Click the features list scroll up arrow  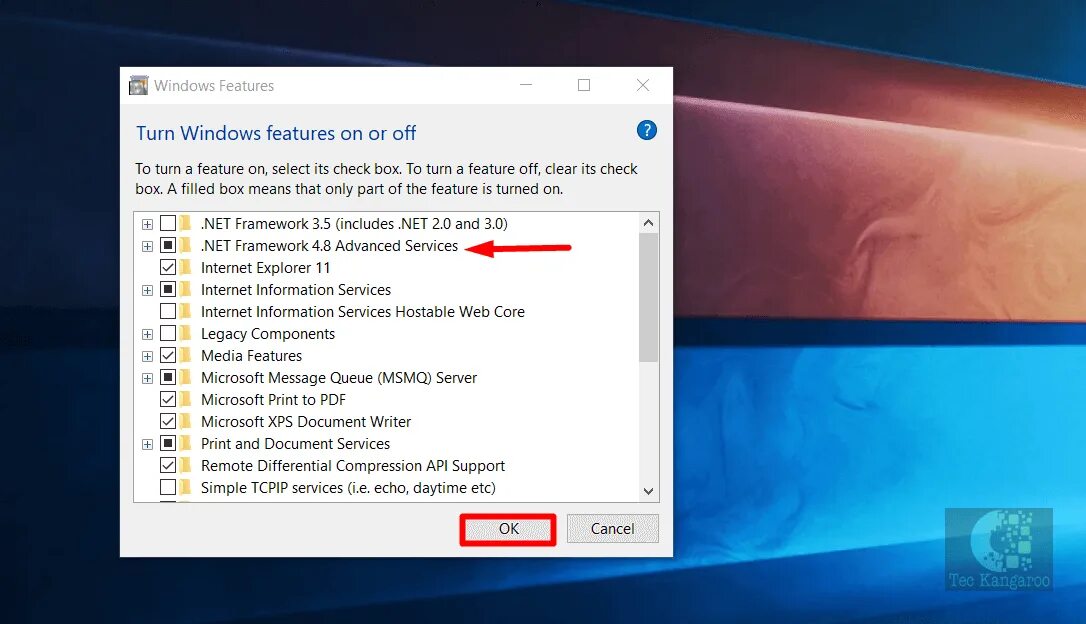(648, 222)
